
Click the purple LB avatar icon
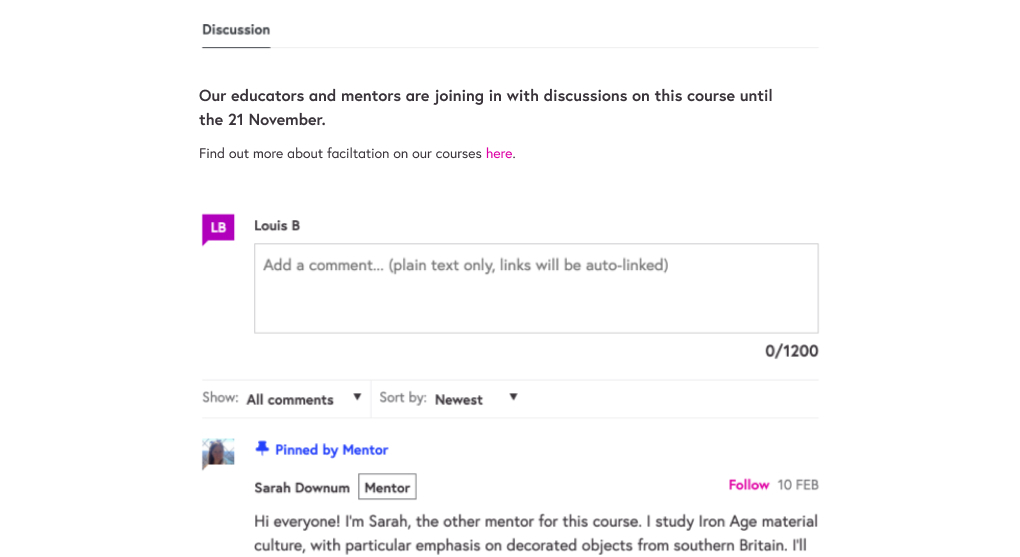pos(218,228)
